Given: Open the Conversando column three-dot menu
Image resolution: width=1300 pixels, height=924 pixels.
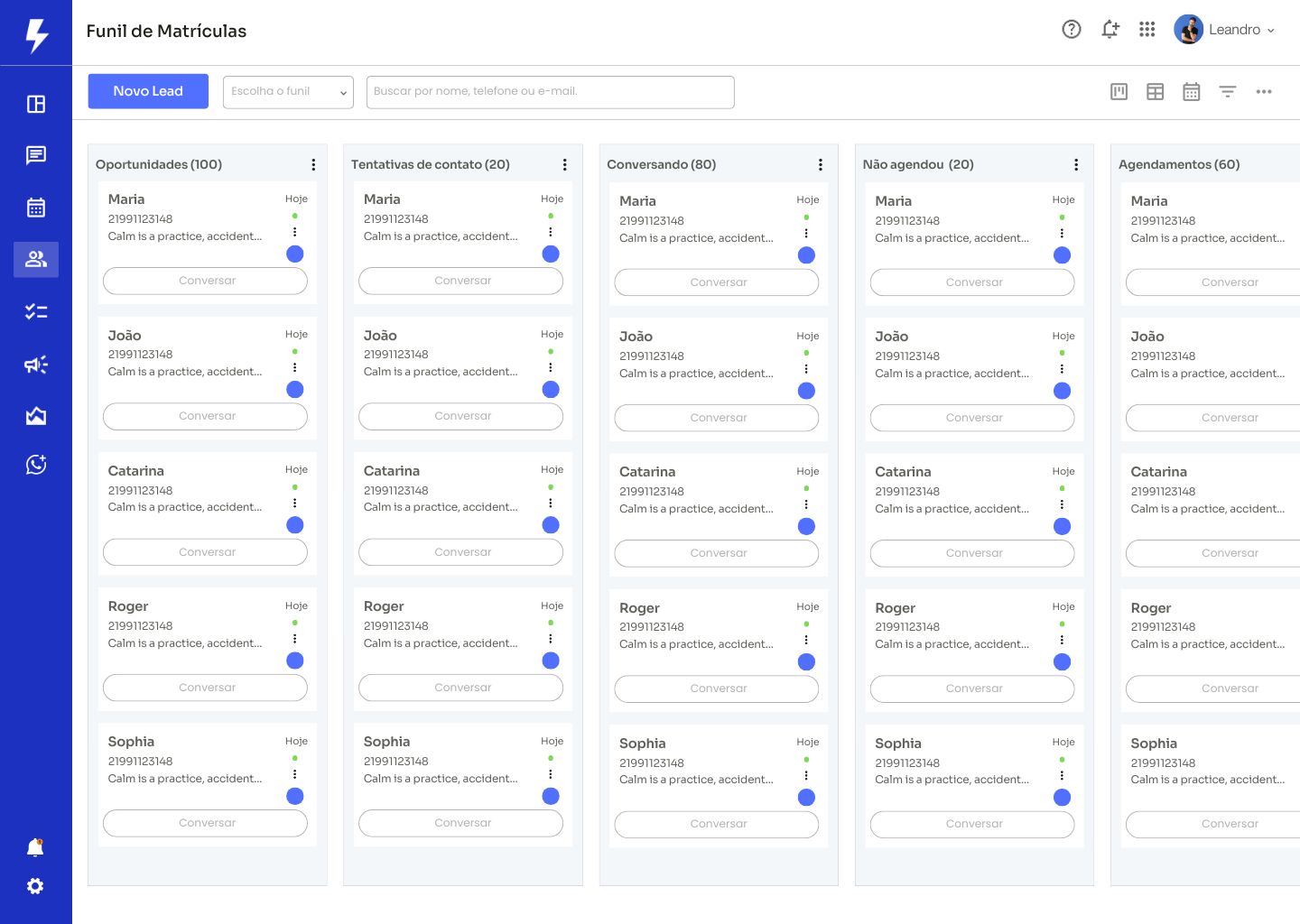Looking at the screenshot, I should (x=821, y=164).
